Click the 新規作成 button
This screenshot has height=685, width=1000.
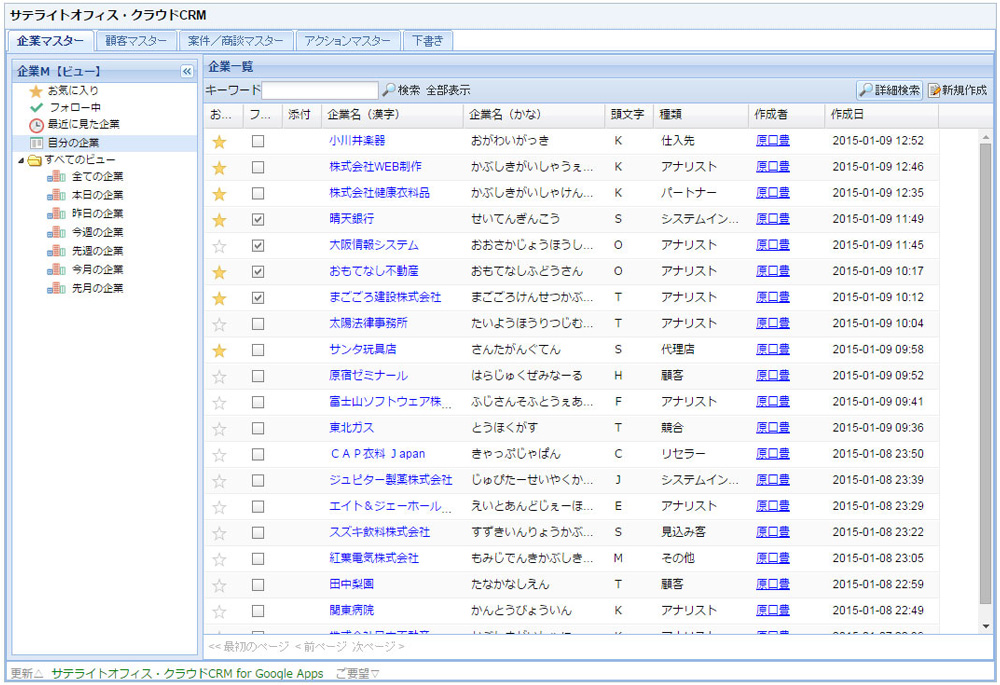(x=957, y=90)
